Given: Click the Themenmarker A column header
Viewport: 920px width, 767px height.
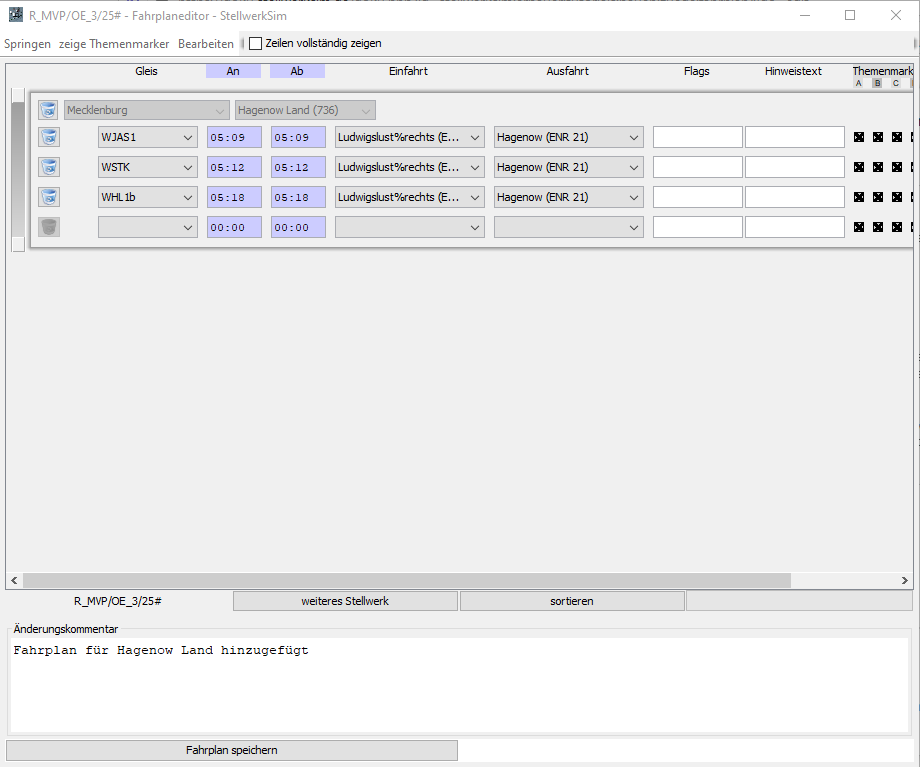Looking at the screenshot, I should pos(858,83).
